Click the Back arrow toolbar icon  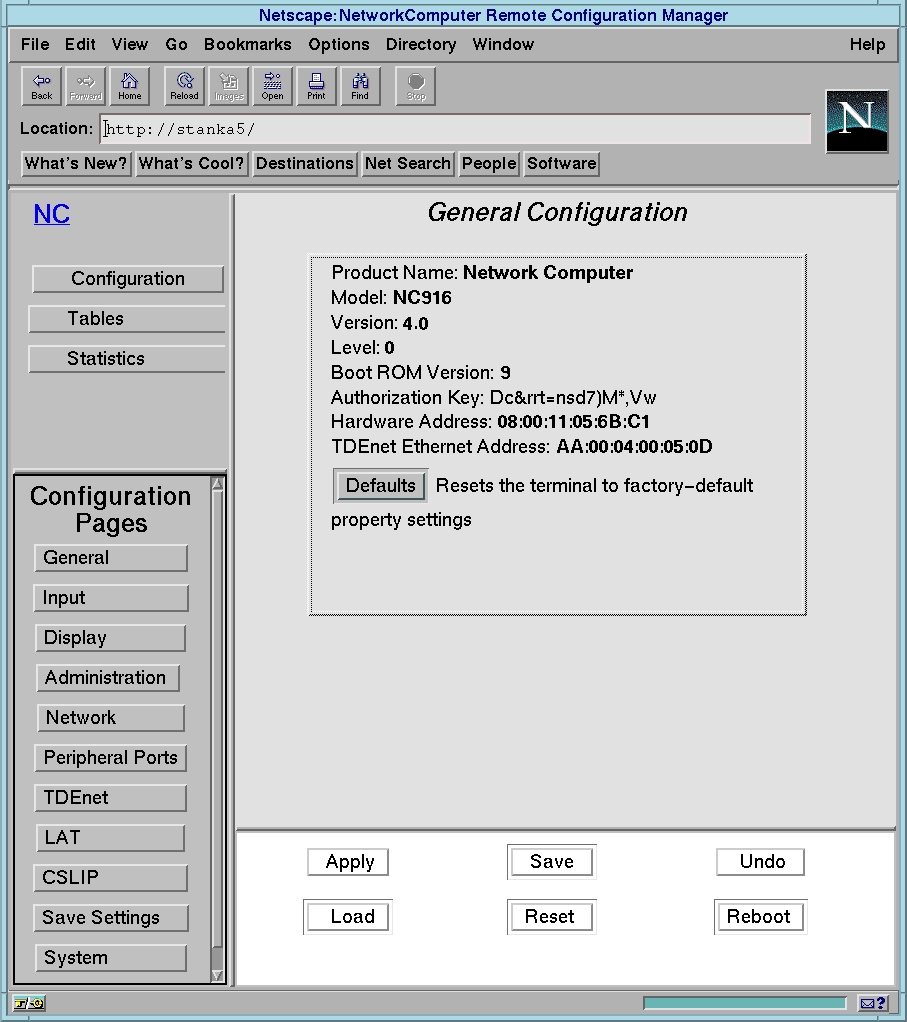[x=42, y=86]
